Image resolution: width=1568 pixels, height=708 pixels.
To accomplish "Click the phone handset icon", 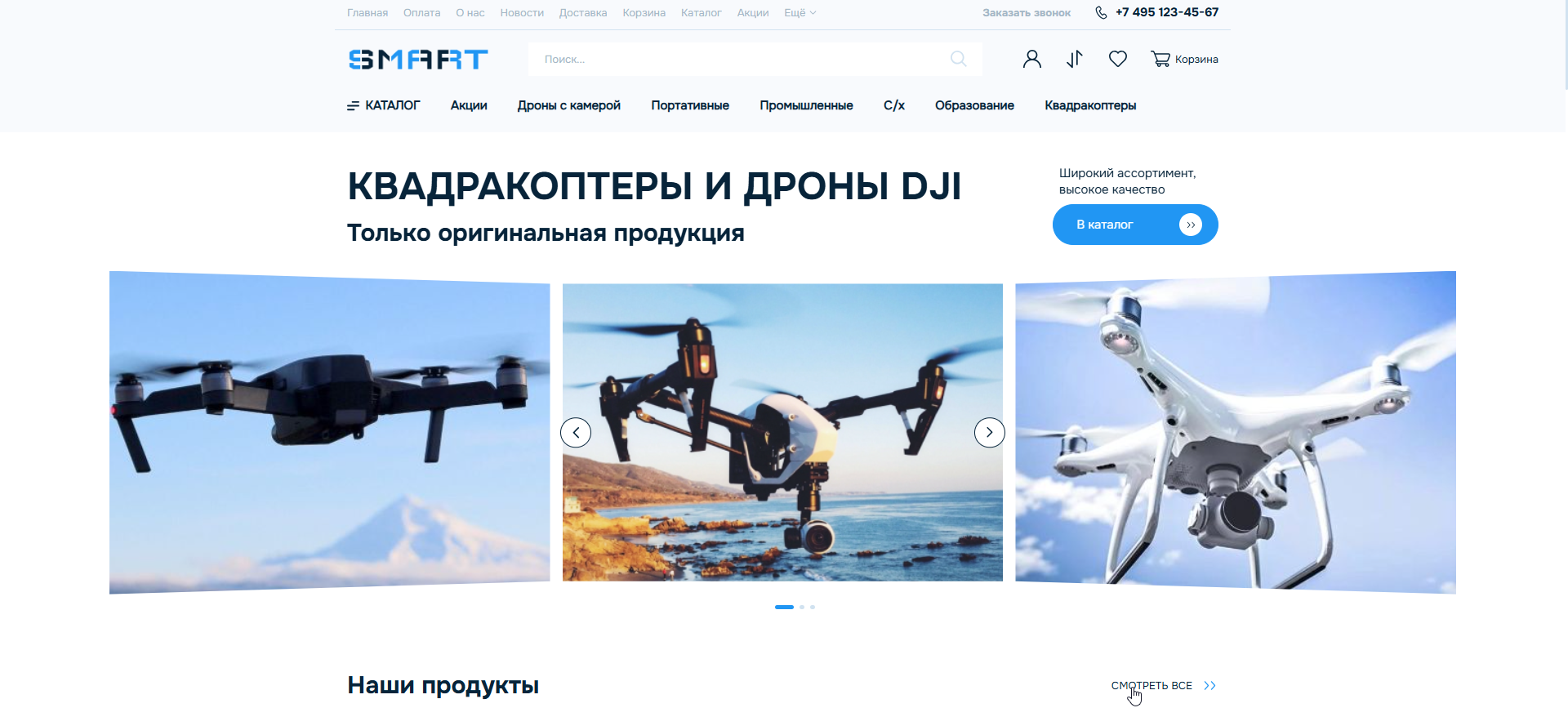I will 1101,12.
